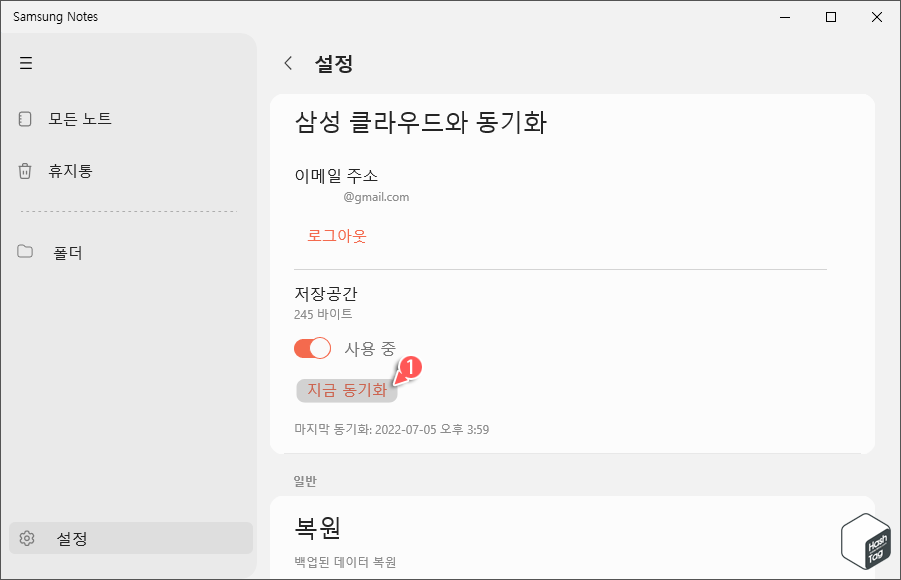Click the 저장공간 storage usage text
The image size is (901, 580).
tap(315, 294)
